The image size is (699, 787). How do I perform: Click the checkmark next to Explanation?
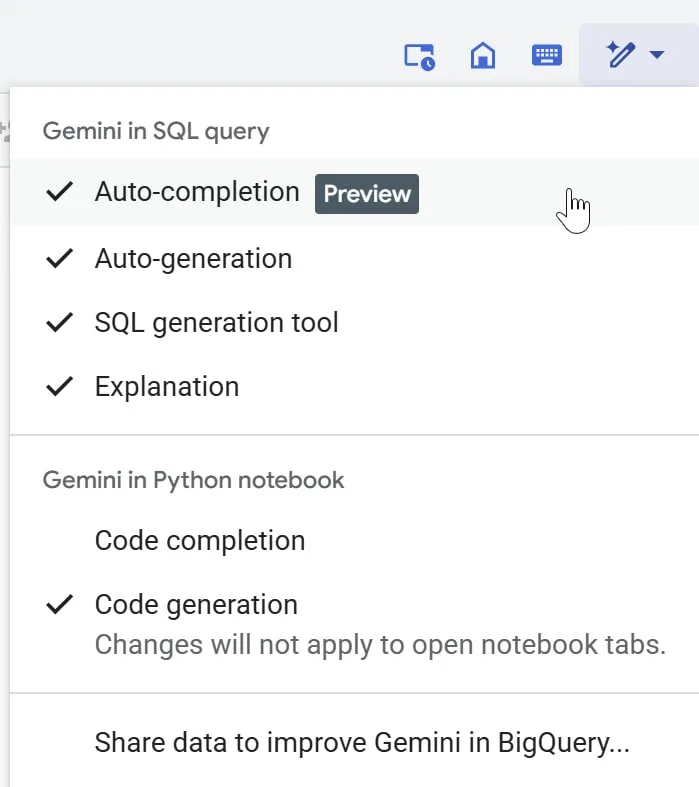point(61,386)
